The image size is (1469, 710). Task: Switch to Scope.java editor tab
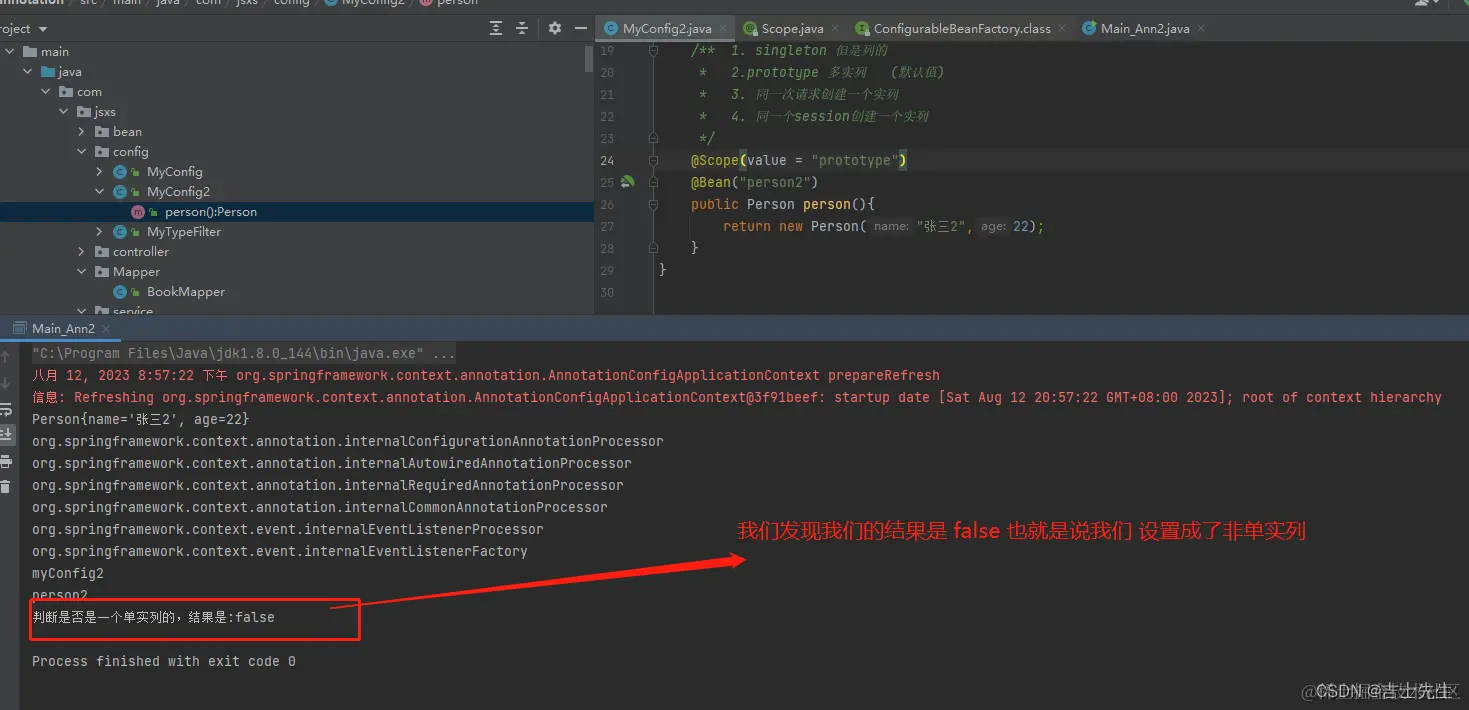[x=793, y=29]
